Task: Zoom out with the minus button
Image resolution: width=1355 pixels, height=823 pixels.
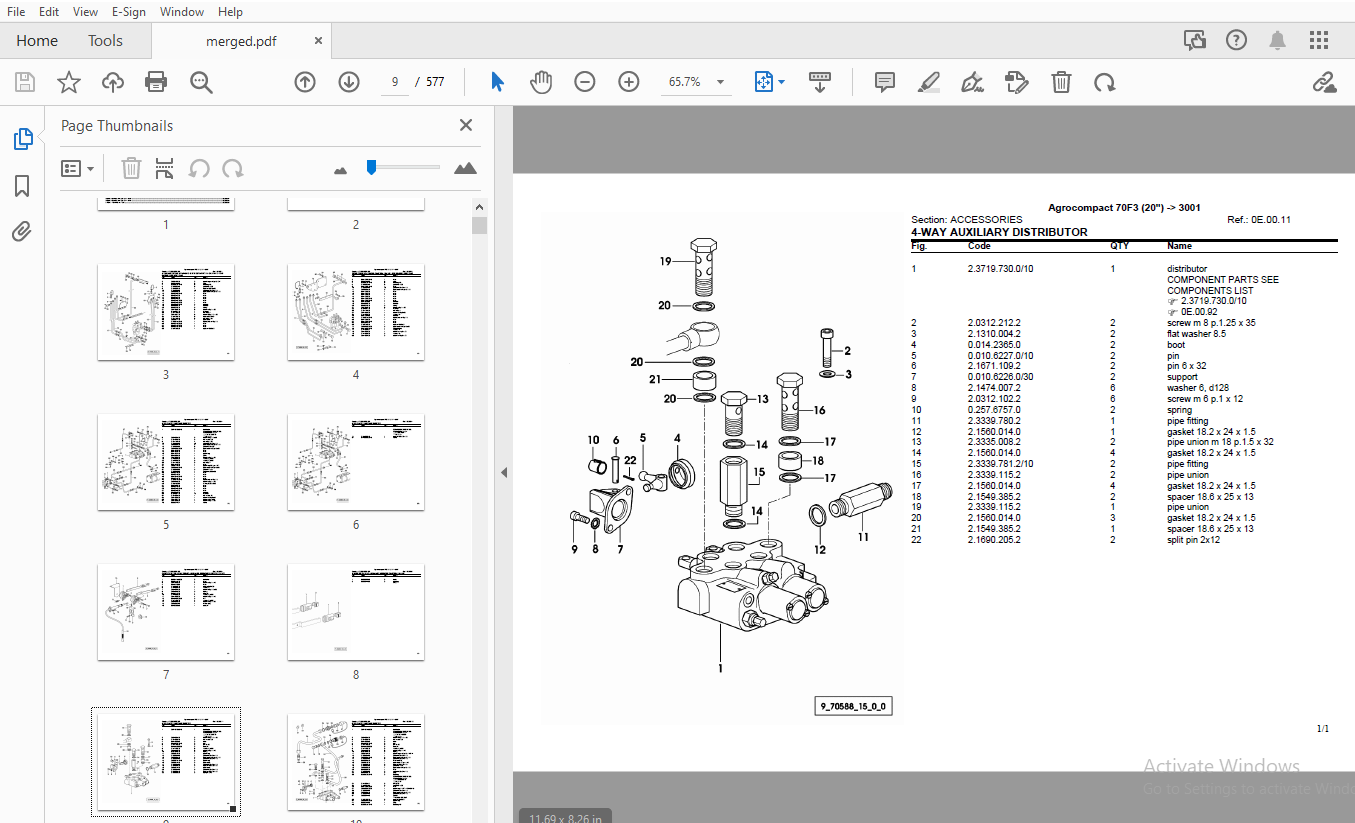Action: click(585, 82)
